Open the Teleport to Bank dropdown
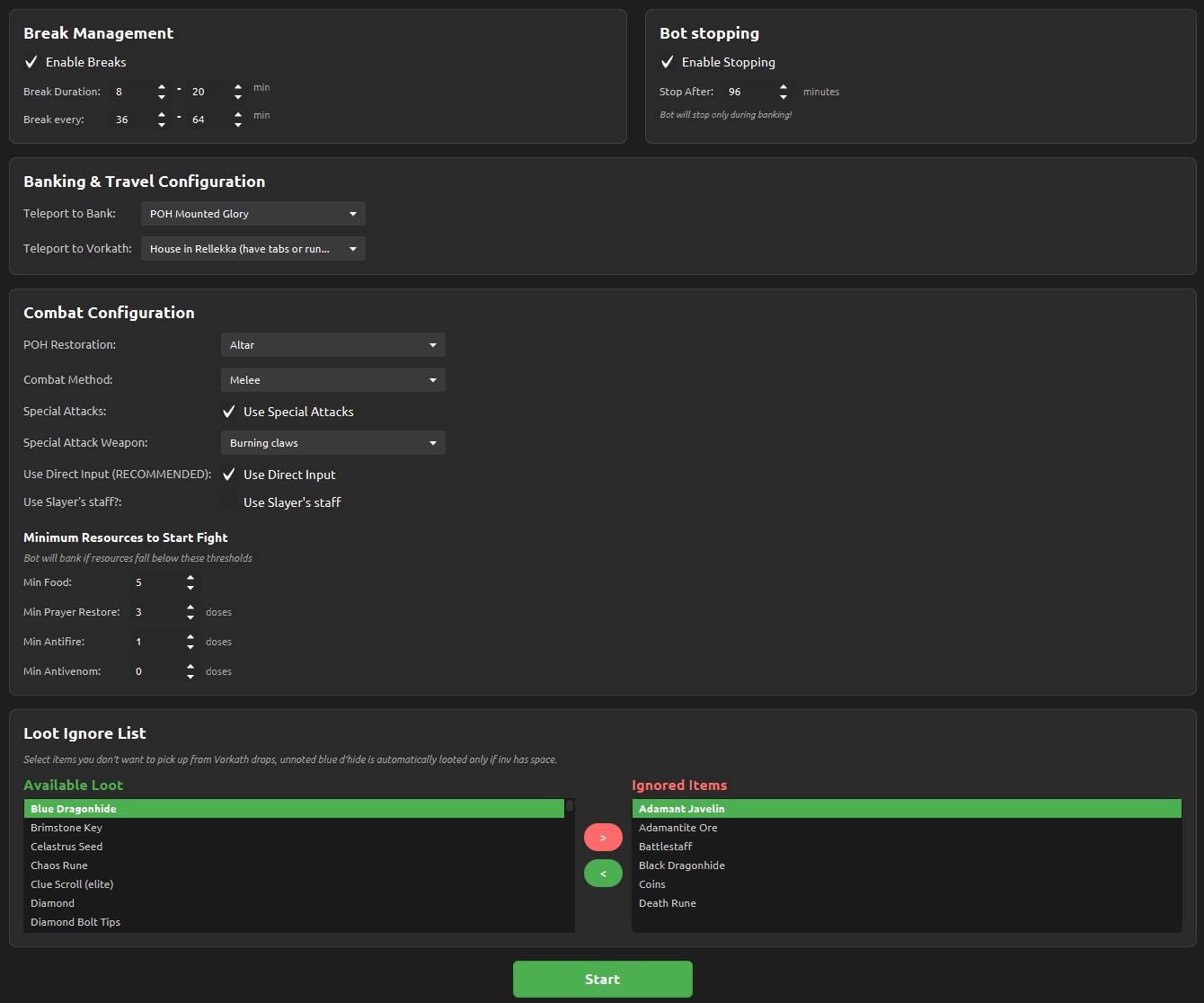 tap(252, 214)
